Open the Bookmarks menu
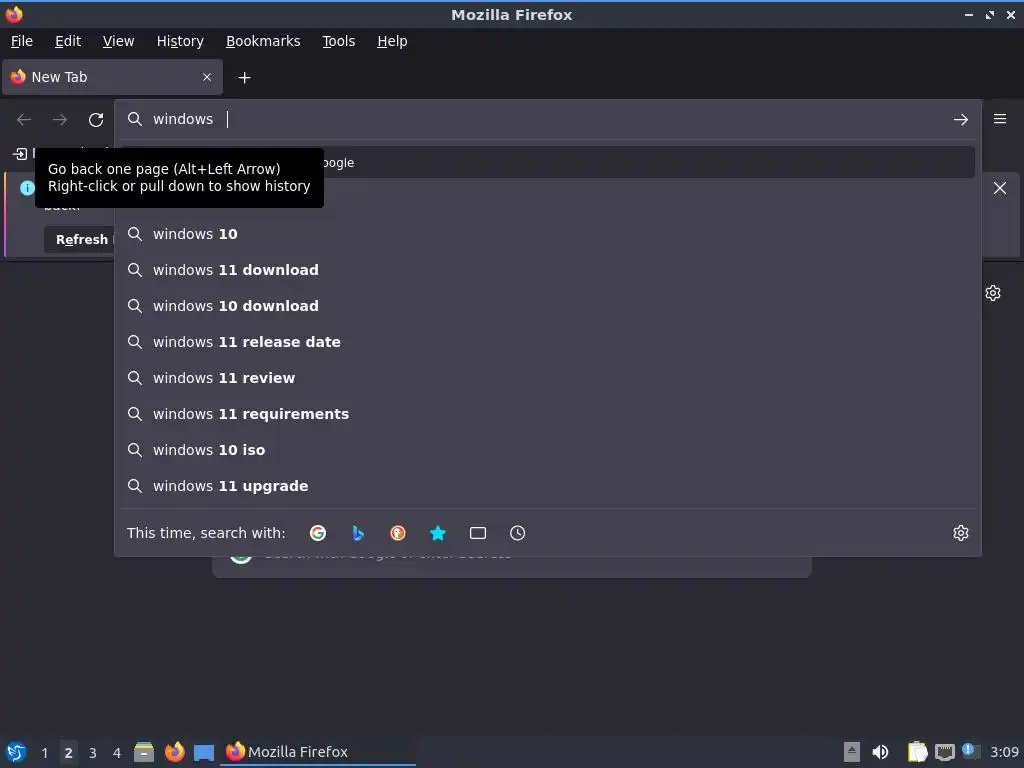The width and height of the screenshot is (1024, 768). pyautogui.click(x=263, y=41)
